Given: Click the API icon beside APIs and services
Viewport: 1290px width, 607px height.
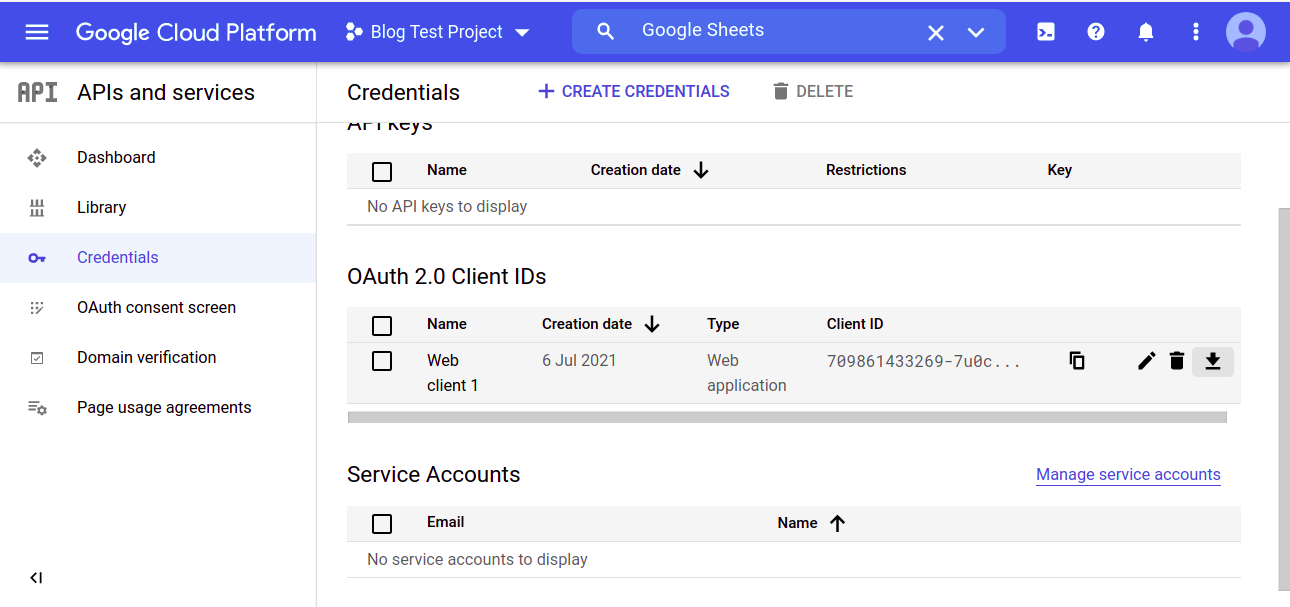Looking at the screenshot, I should coord(38,92).
